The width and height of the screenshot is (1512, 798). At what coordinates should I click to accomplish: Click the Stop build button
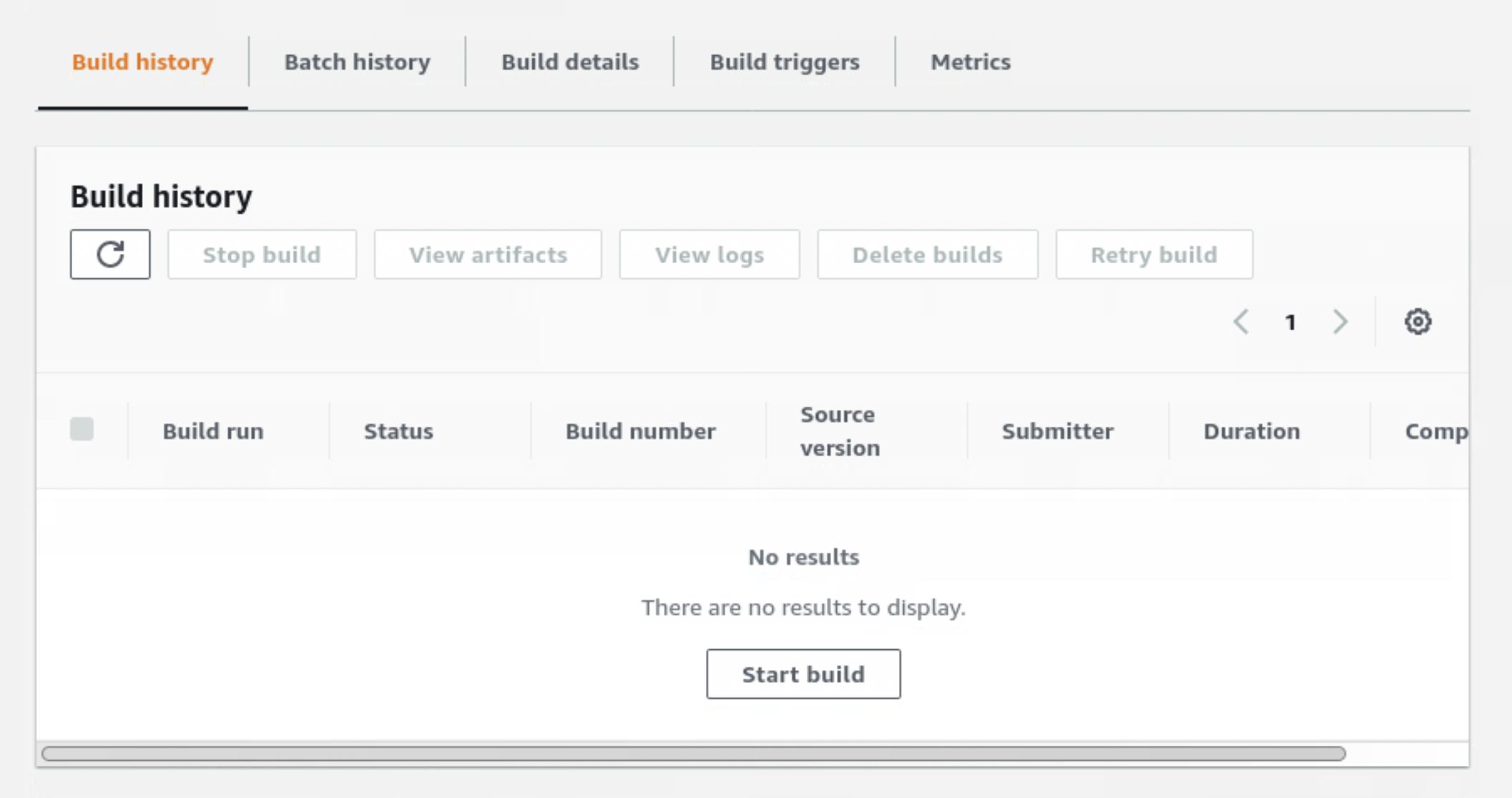pos(262,255)
